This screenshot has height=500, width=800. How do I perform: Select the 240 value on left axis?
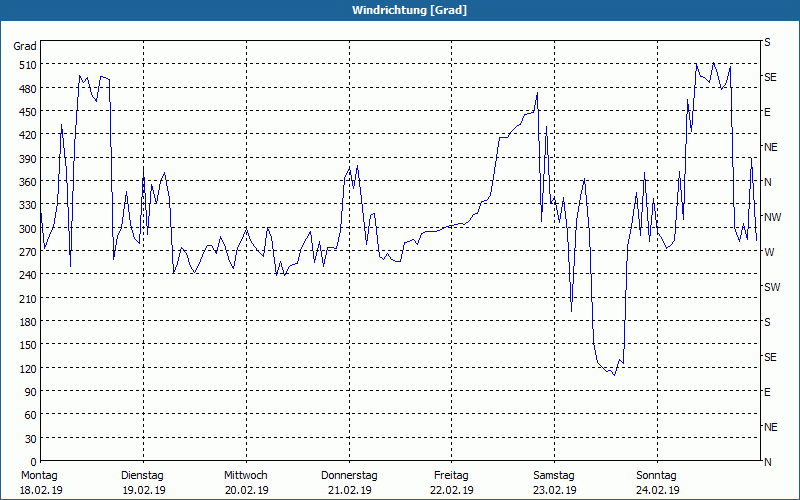tap(29, 275)
